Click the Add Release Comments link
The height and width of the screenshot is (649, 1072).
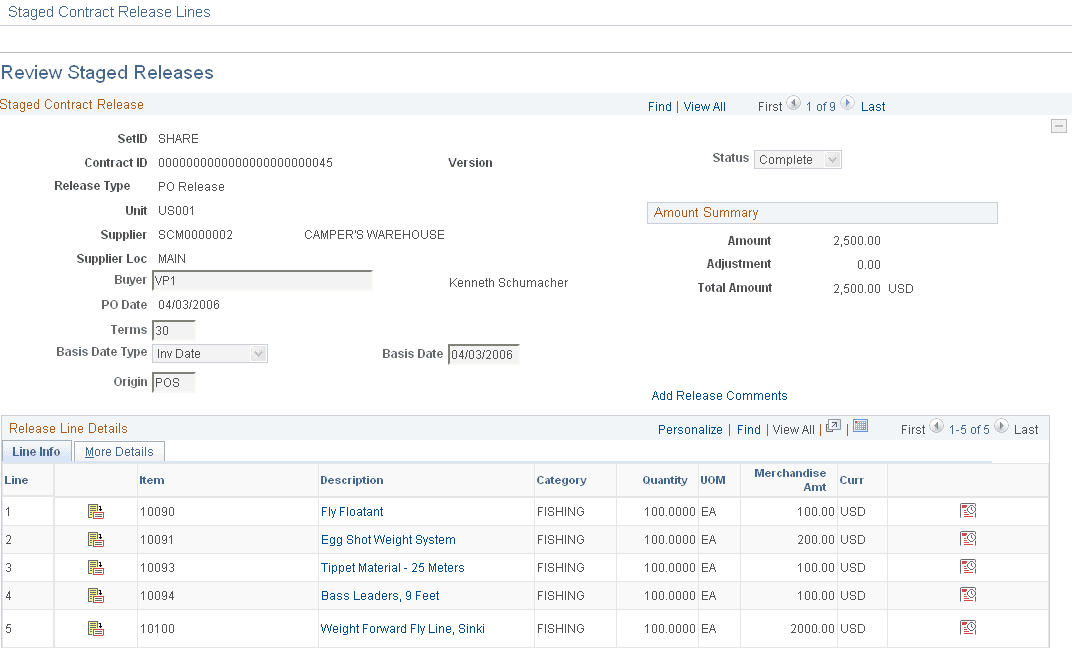[x=719, y=395]
